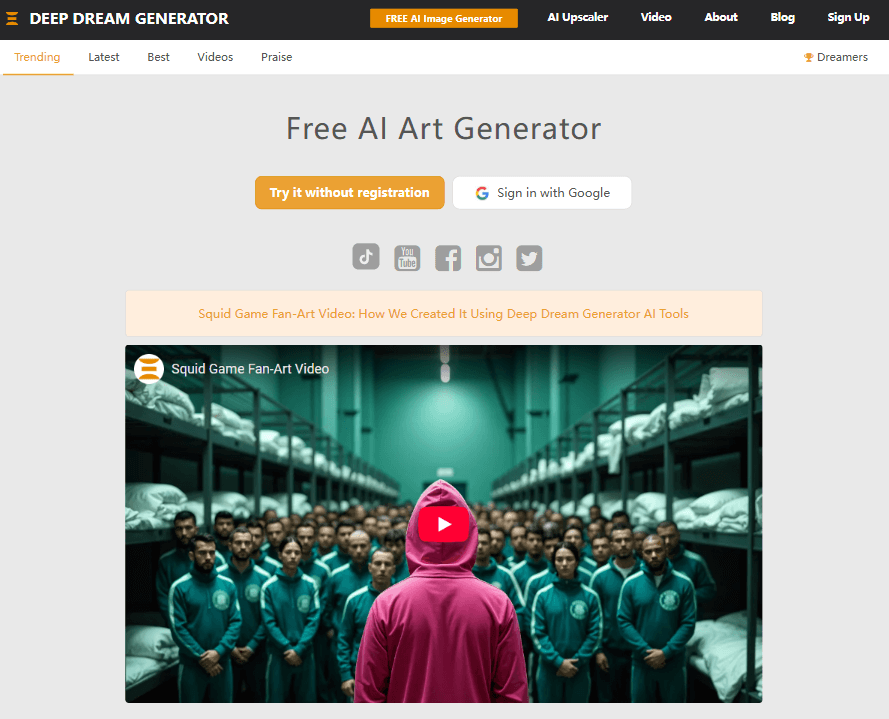Open the TikTok social icon
The height and width of the screenshot is (719, 889).
[366, 257]
